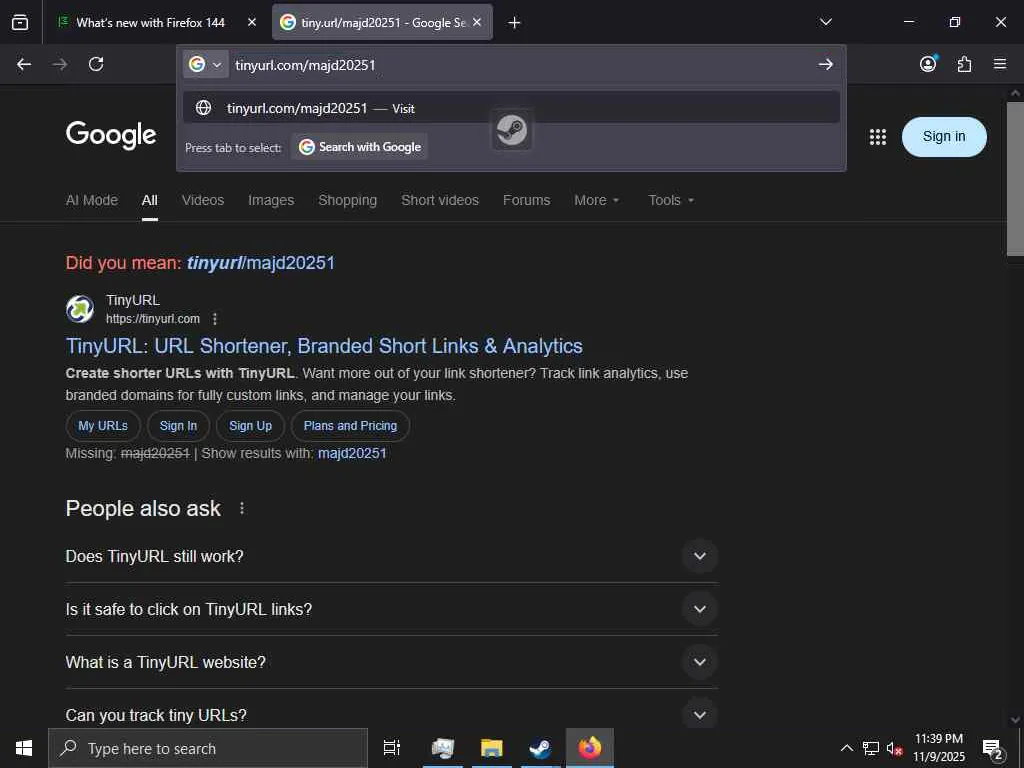This screenshot has height=768, width=1024.
Task: Click the Plans and Pricing sitelink chip
Action: click(350, 426)
